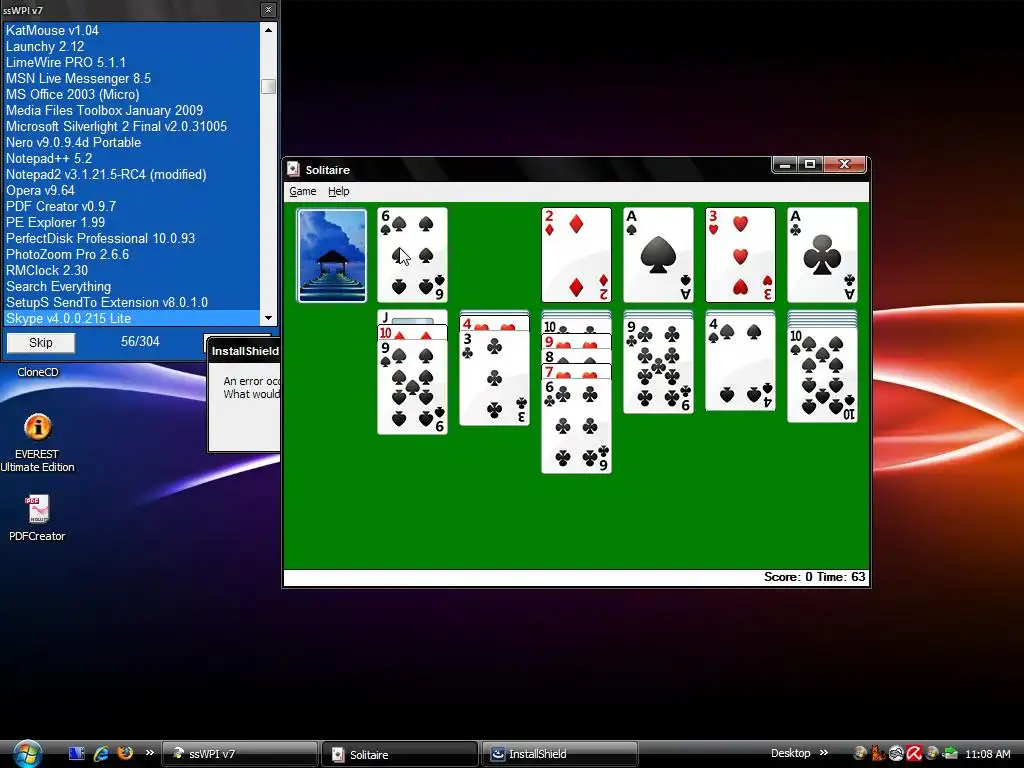Click the Solitaire title bar icon
The height and width of the screenshot is (768, 1024).
click(294, 170)
